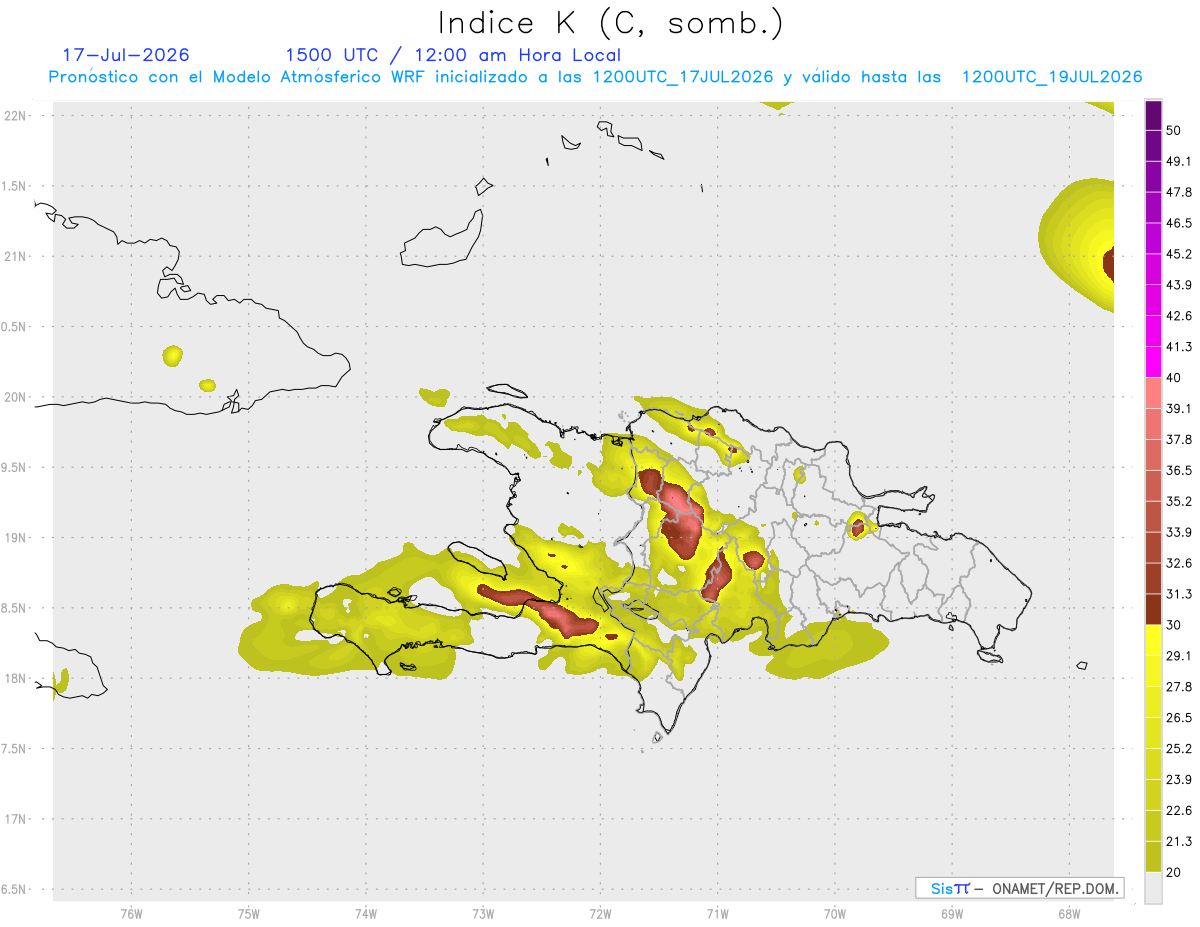The width and height of the screenshot is (1200, 927).
Task: Click the legend value "30"
Action: click(1174, 625)
